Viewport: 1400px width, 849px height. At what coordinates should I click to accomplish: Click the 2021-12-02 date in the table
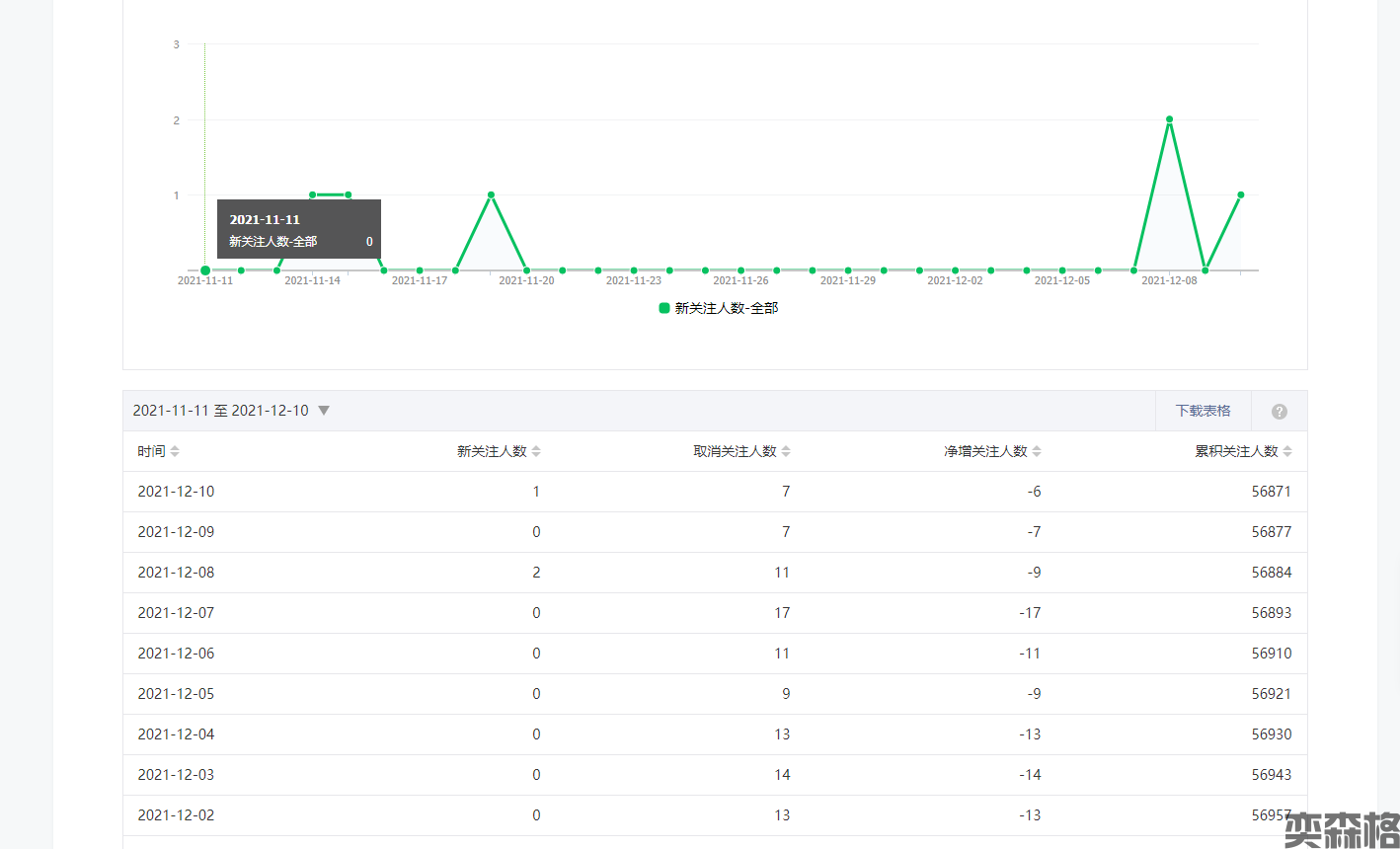(x=176, y=815)
